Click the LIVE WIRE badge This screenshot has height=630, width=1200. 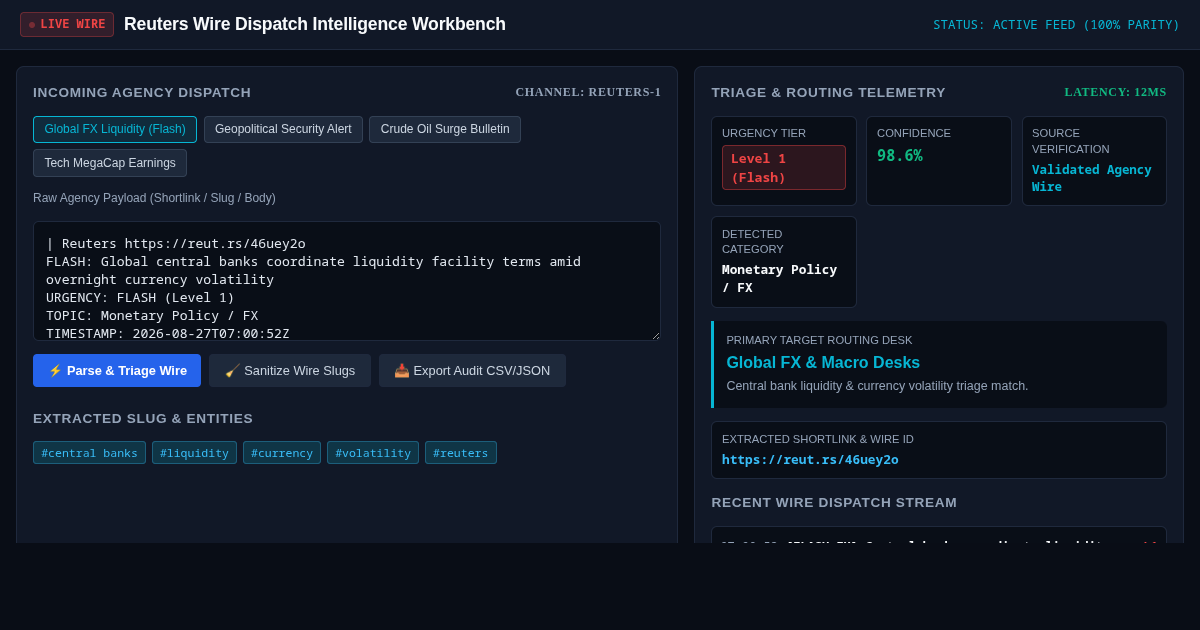67,24
